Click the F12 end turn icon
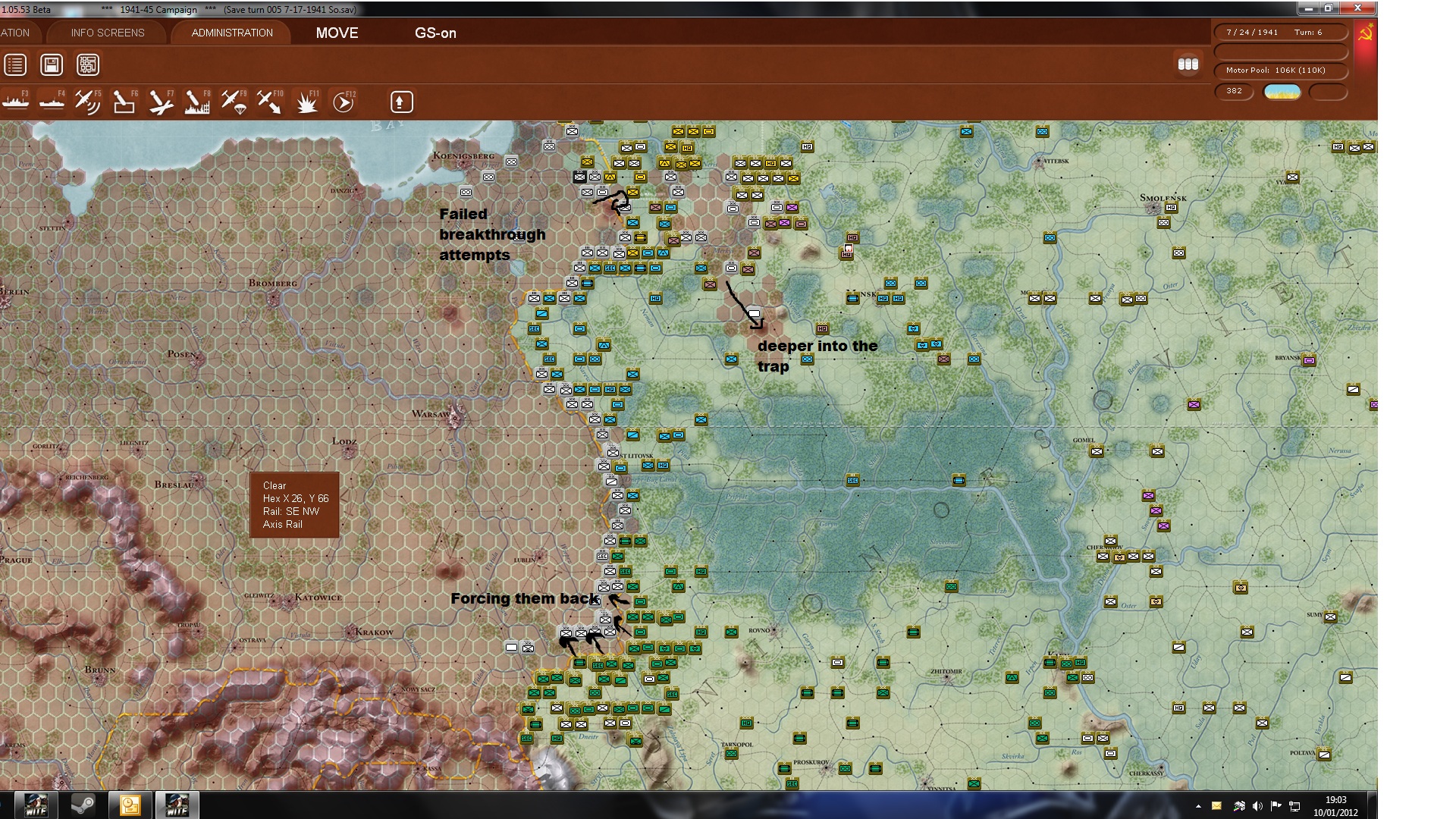Screen dimensions: 1456x819 tap(344, 102)
